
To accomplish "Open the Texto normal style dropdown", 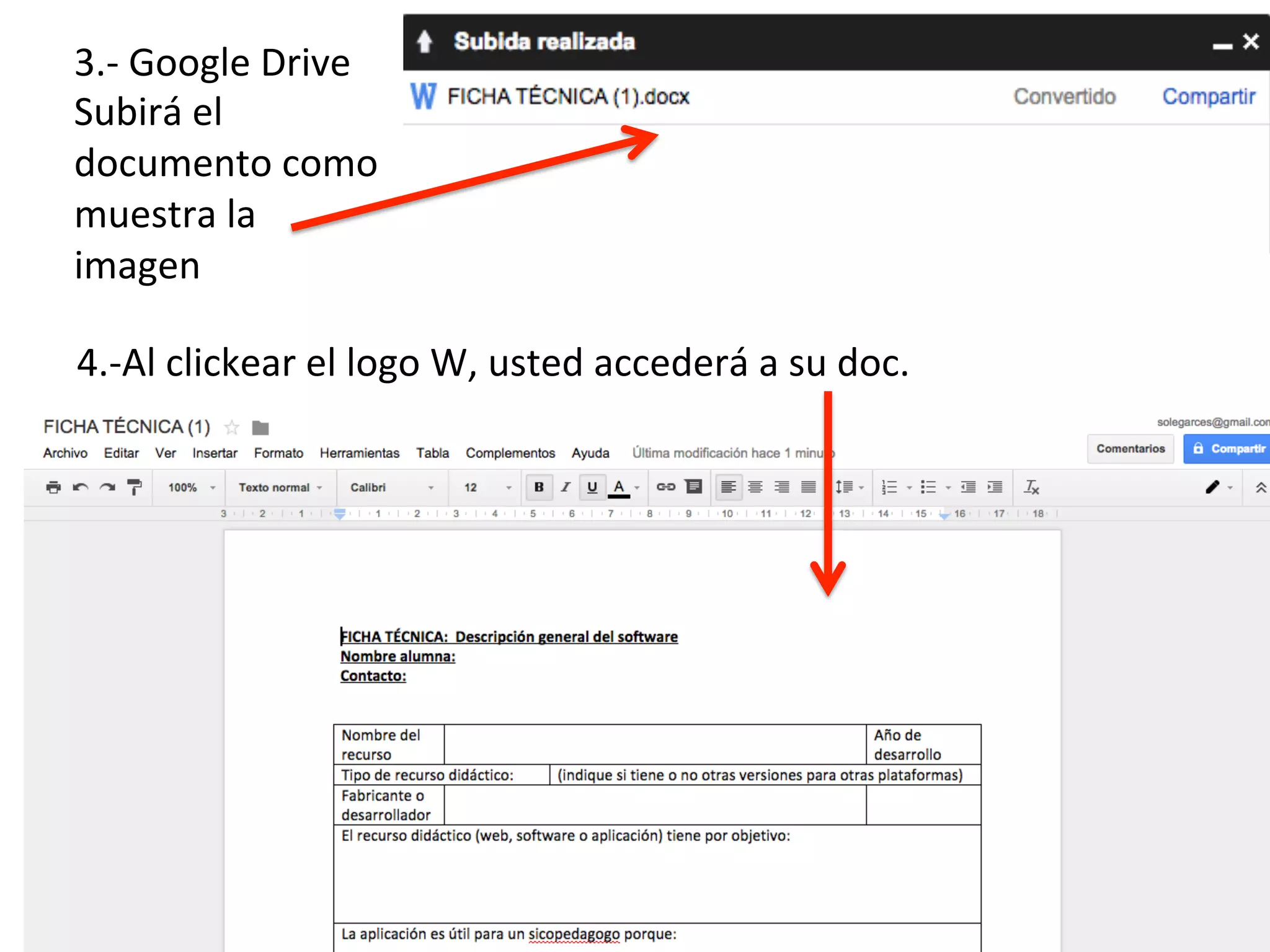I will 281,488.
